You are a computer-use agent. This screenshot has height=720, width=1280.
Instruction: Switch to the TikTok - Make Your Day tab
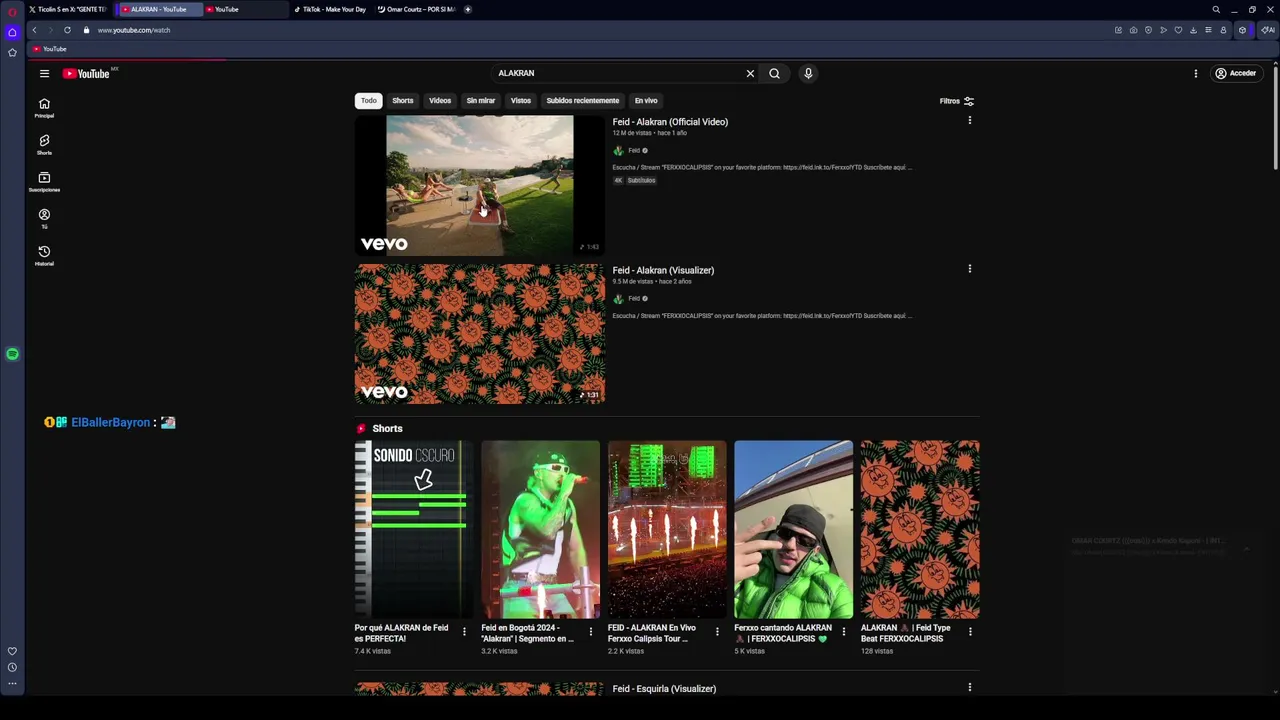(x=332, y=9)
